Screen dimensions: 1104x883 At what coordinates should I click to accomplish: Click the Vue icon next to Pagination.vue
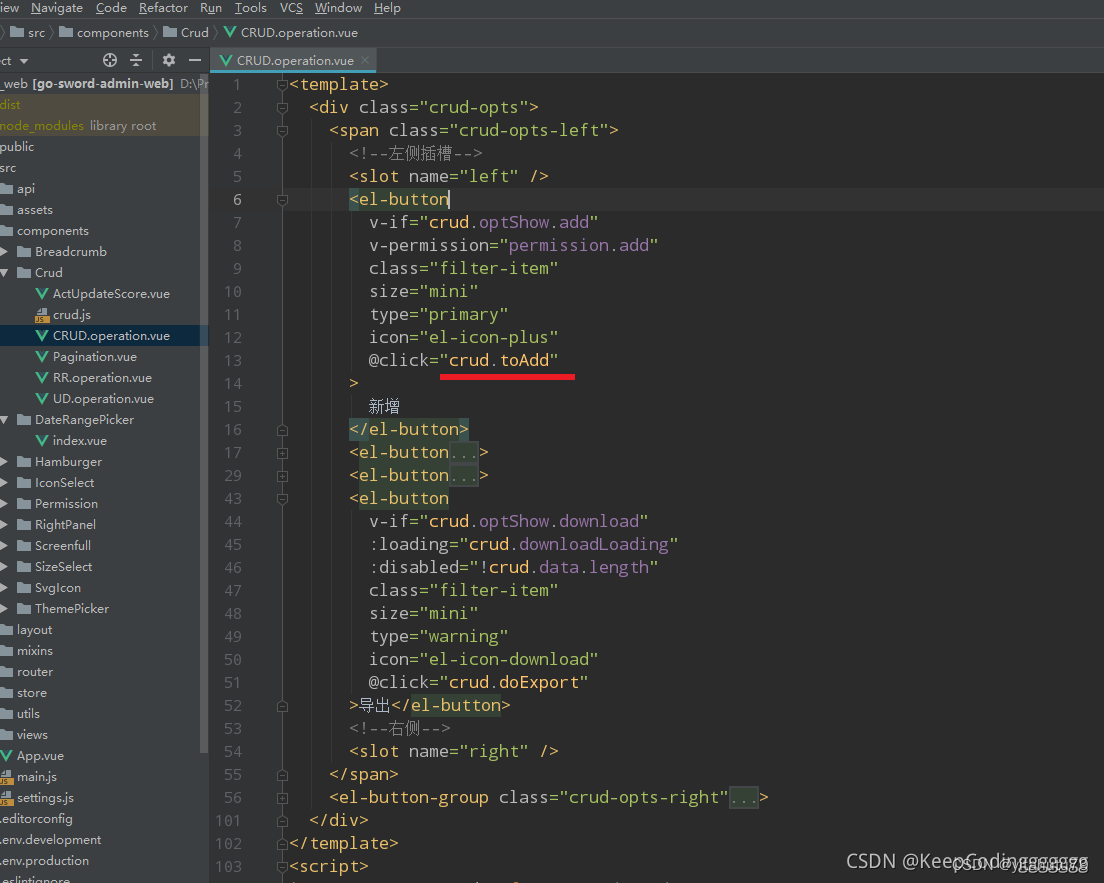[42, 357]
